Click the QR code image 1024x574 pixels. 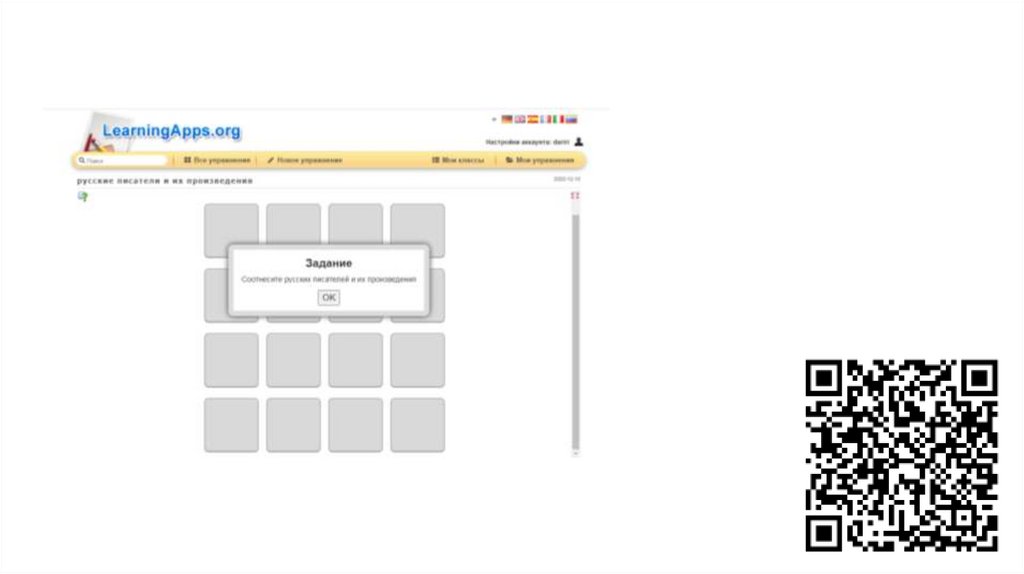coord(901,455)
